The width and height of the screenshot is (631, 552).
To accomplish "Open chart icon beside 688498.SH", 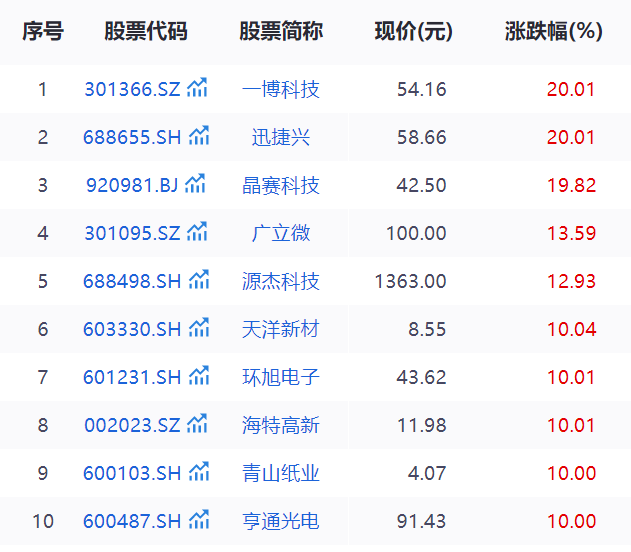I will [x=199, y=279].
